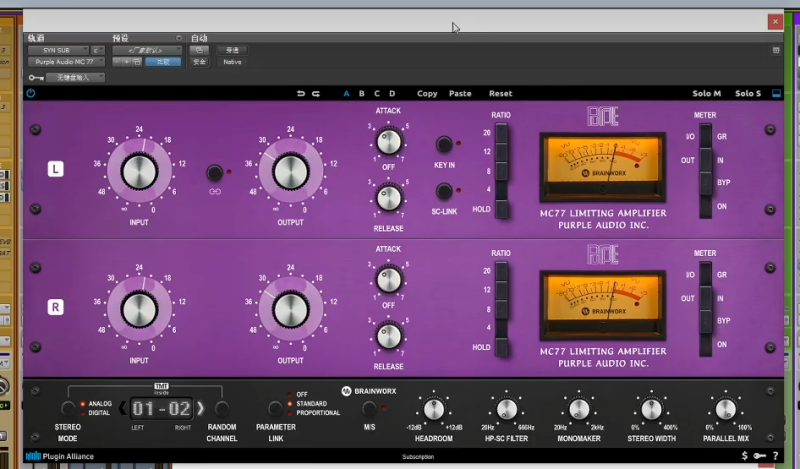Select previous TMT channel with left chevron

pyautogui.click(x=122, y=408)
